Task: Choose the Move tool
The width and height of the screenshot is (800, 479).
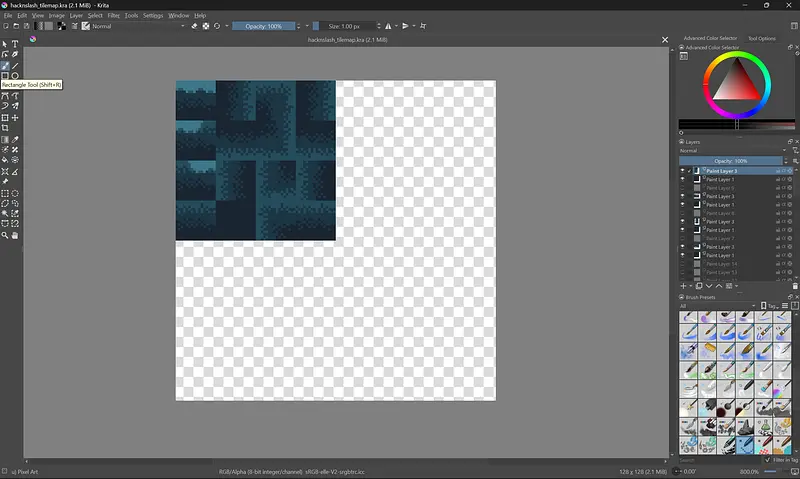Action: [x=15, y=118]
